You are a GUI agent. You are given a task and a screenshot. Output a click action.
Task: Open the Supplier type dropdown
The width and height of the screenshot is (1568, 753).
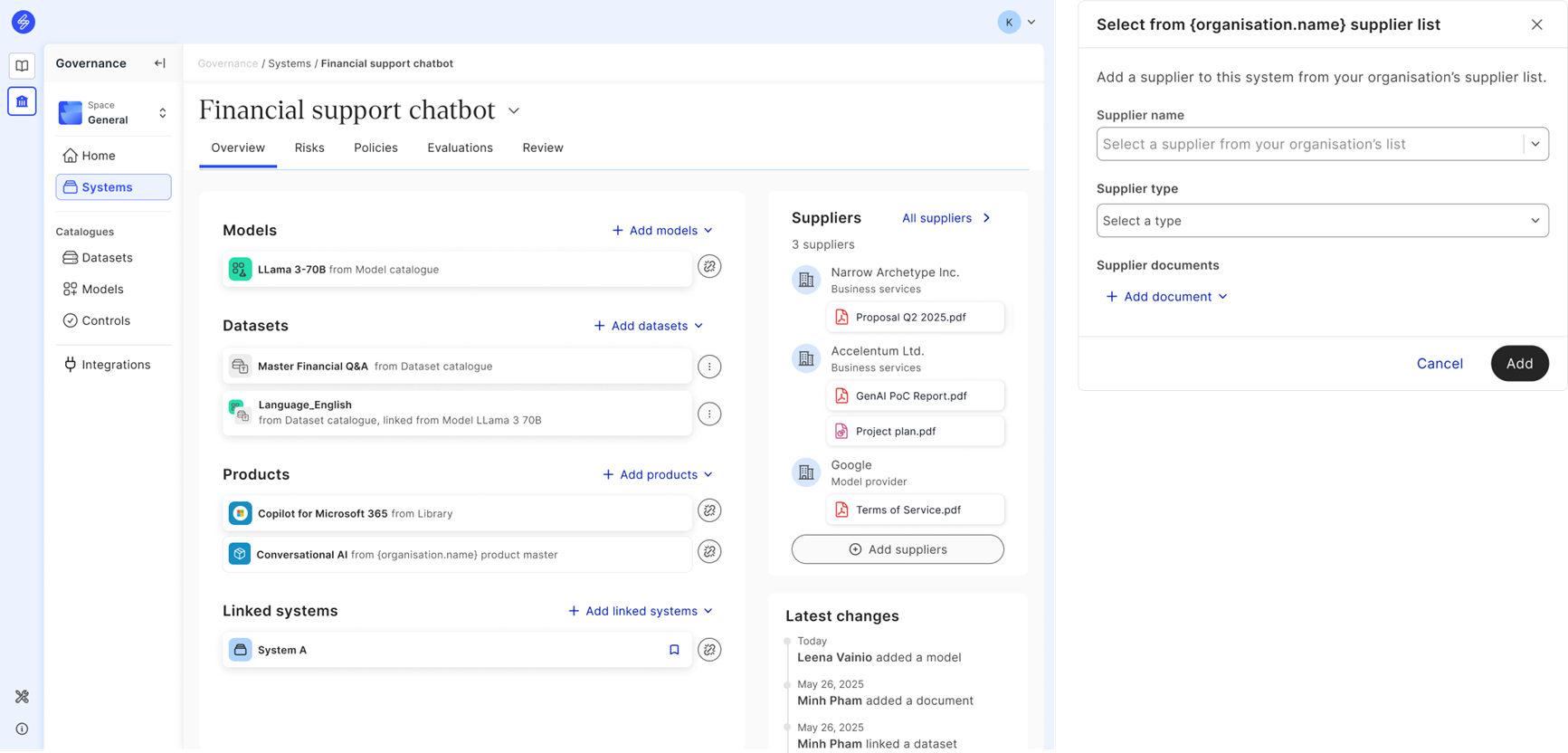point(1321,221)
